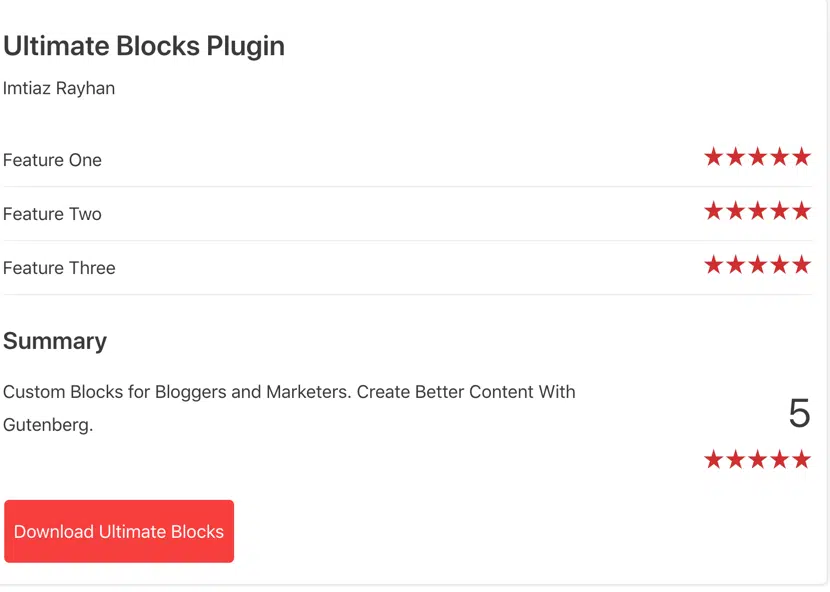Select the second star of Feature Two

[x=736, y=211]
